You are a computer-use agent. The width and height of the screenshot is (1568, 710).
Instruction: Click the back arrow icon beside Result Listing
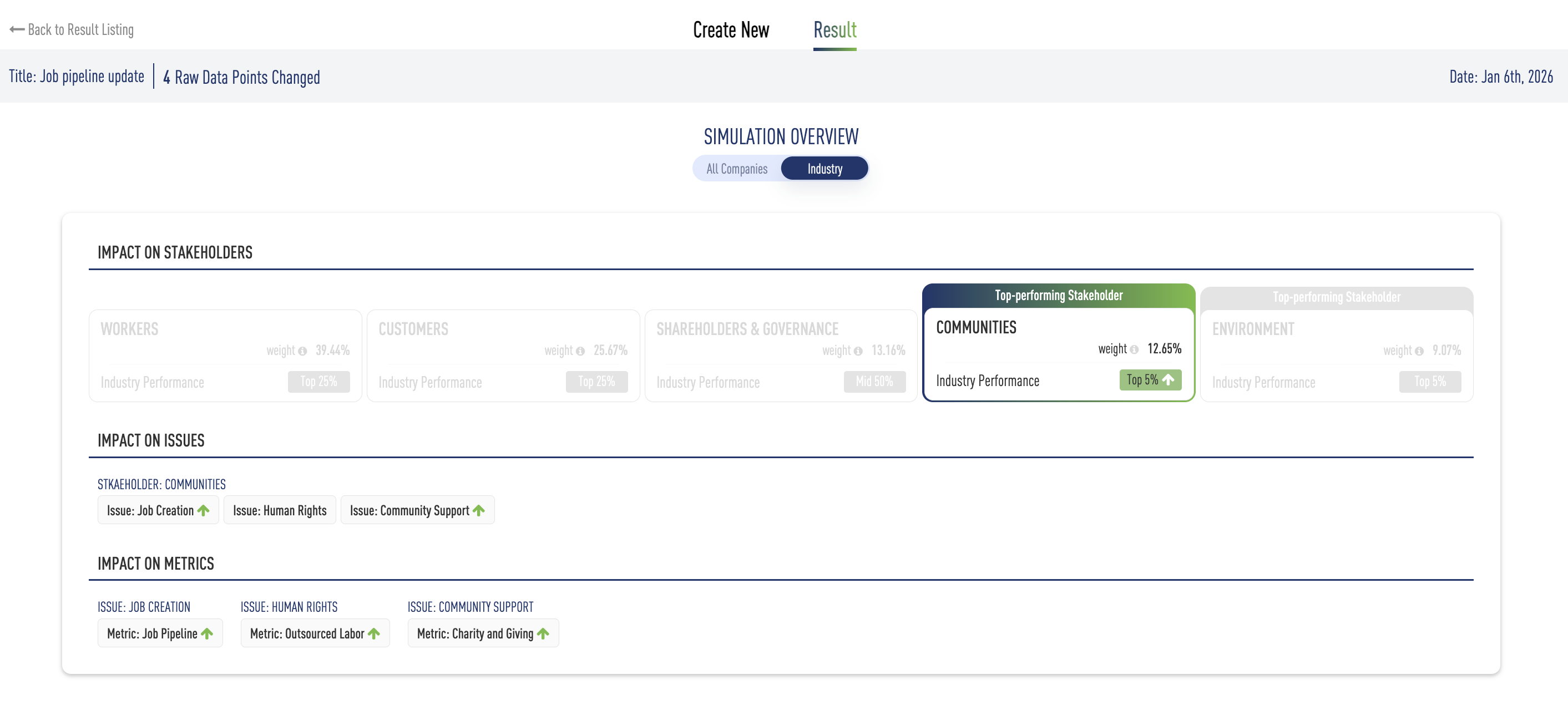pyautogui.click(x=17, y=29)
